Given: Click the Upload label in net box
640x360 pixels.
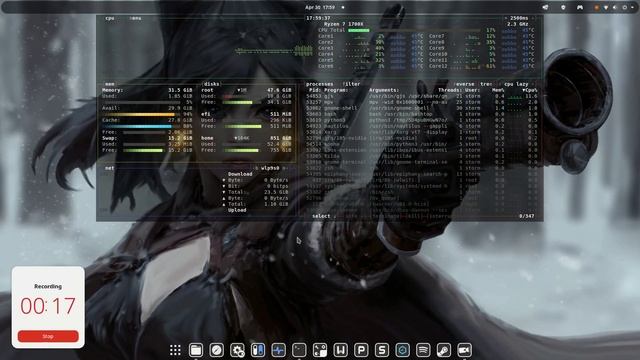Looking at the screenshot, I should coord(237,210).
